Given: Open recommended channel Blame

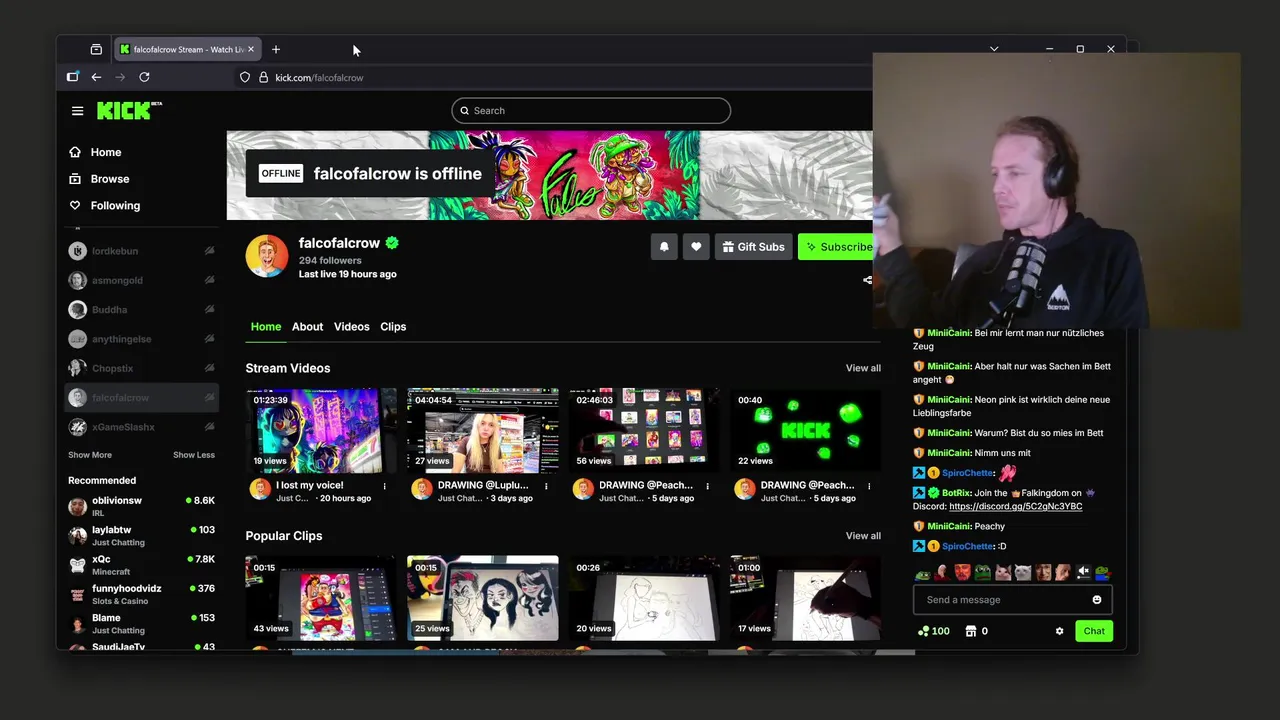Looking at the screenshot, I should point(141,623).
